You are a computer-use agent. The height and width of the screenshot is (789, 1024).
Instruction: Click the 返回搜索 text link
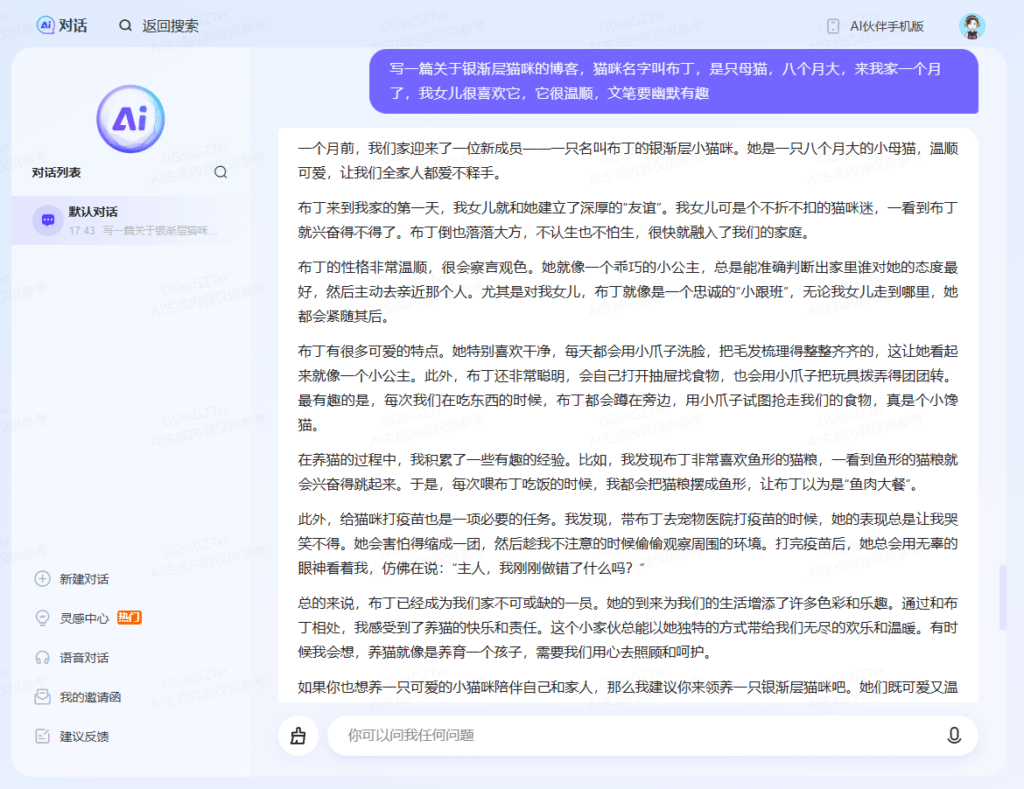coord(170,26)
